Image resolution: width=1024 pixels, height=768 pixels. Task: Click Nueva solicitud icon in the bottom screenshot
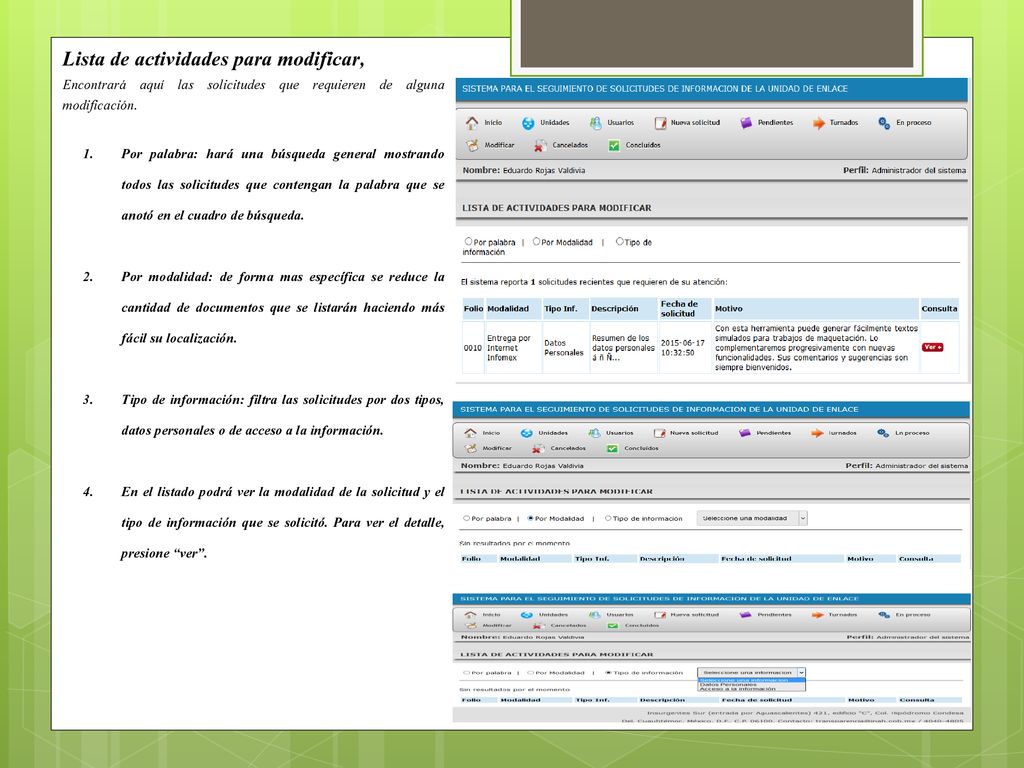[x=660, y=615]
